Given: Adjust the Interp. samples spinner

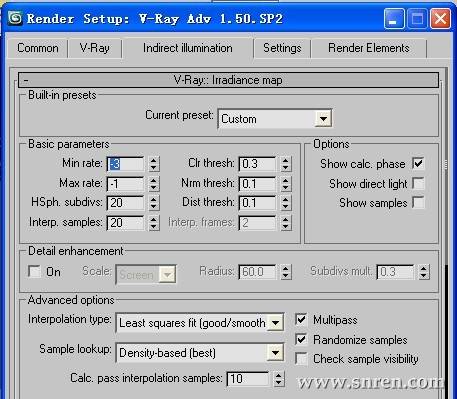Looking at the screenshot, I should [153, 223].
